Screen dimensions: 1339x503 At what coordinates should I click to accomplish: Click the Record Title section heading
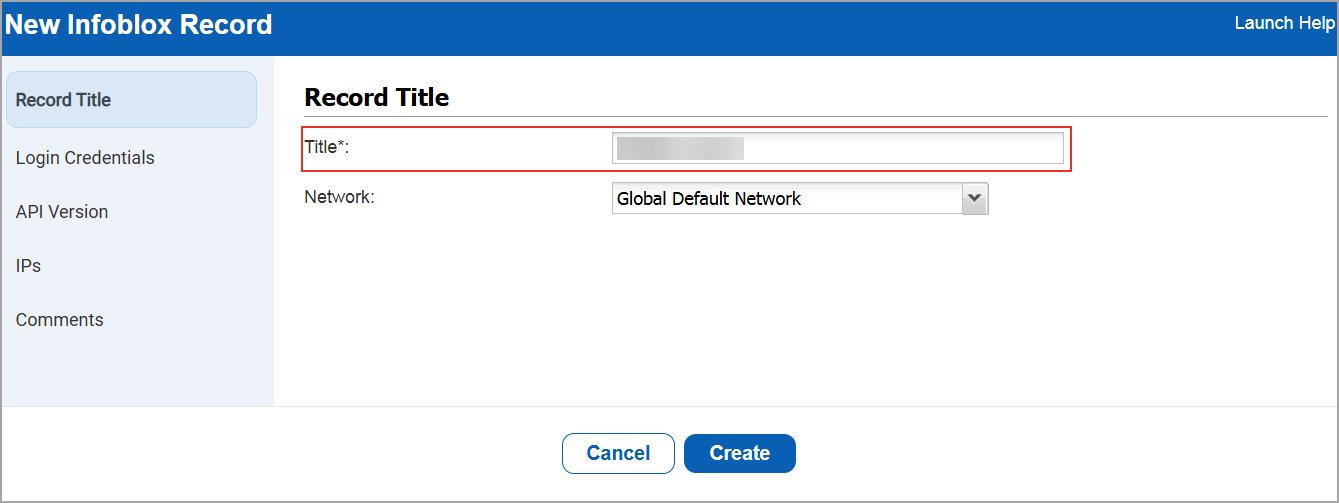pyautogui.click(x=377, y=98)
